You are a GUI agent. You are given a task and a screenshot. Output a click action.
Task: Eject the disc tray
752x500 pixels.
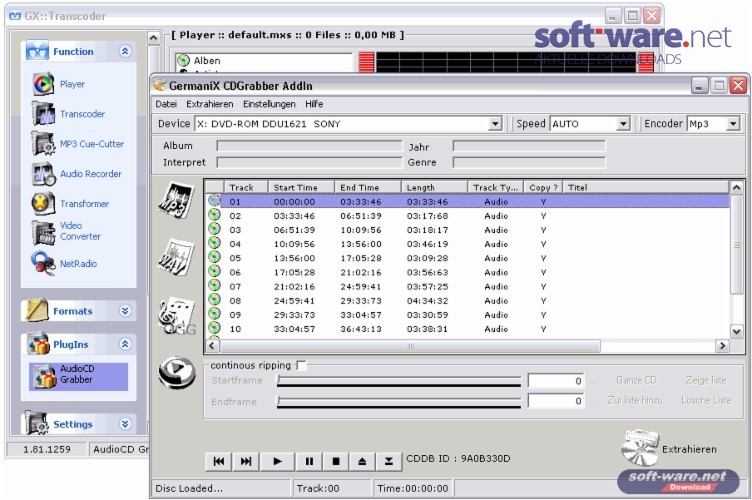click(362, 461)
